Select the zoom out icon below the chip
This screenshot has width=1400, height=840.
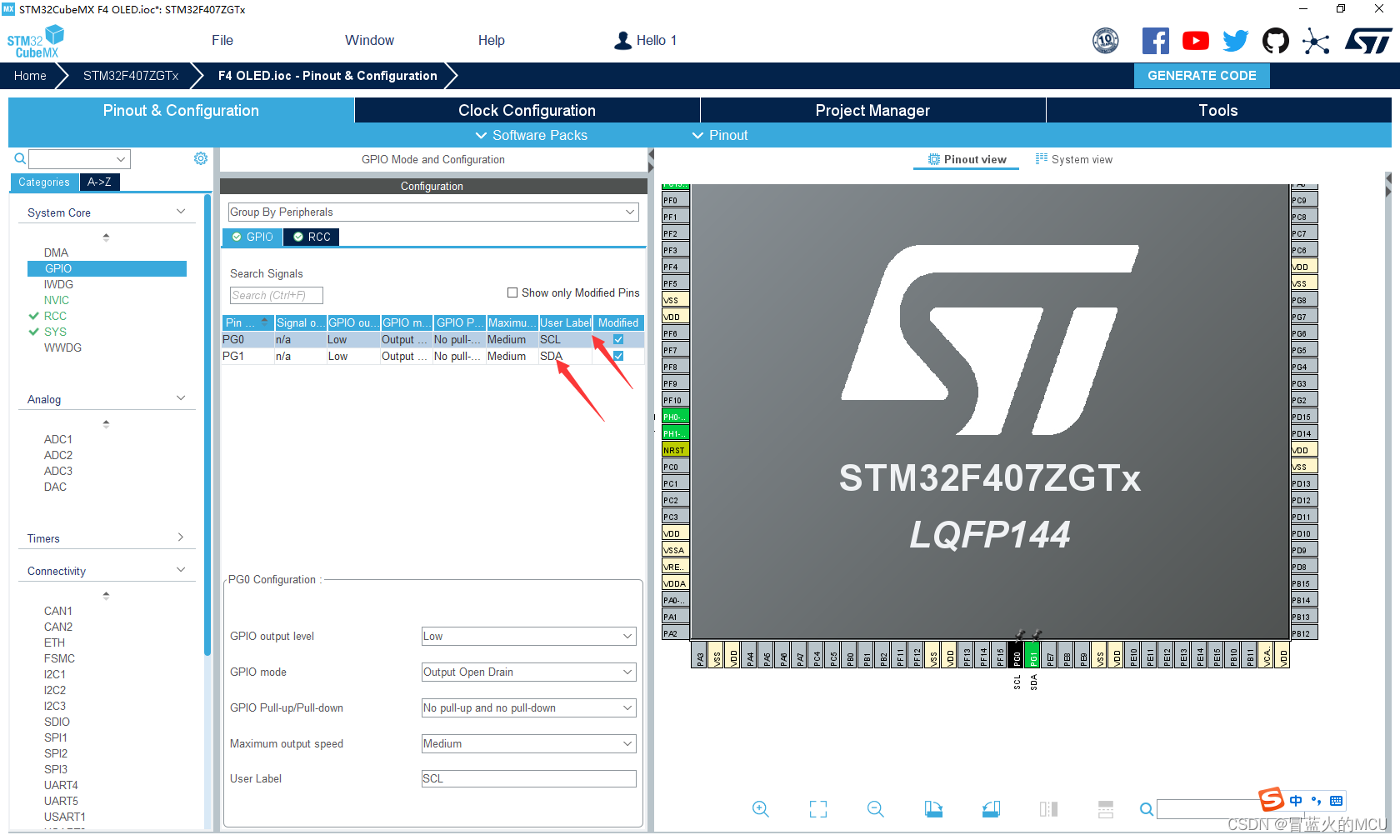pos(875,809)
